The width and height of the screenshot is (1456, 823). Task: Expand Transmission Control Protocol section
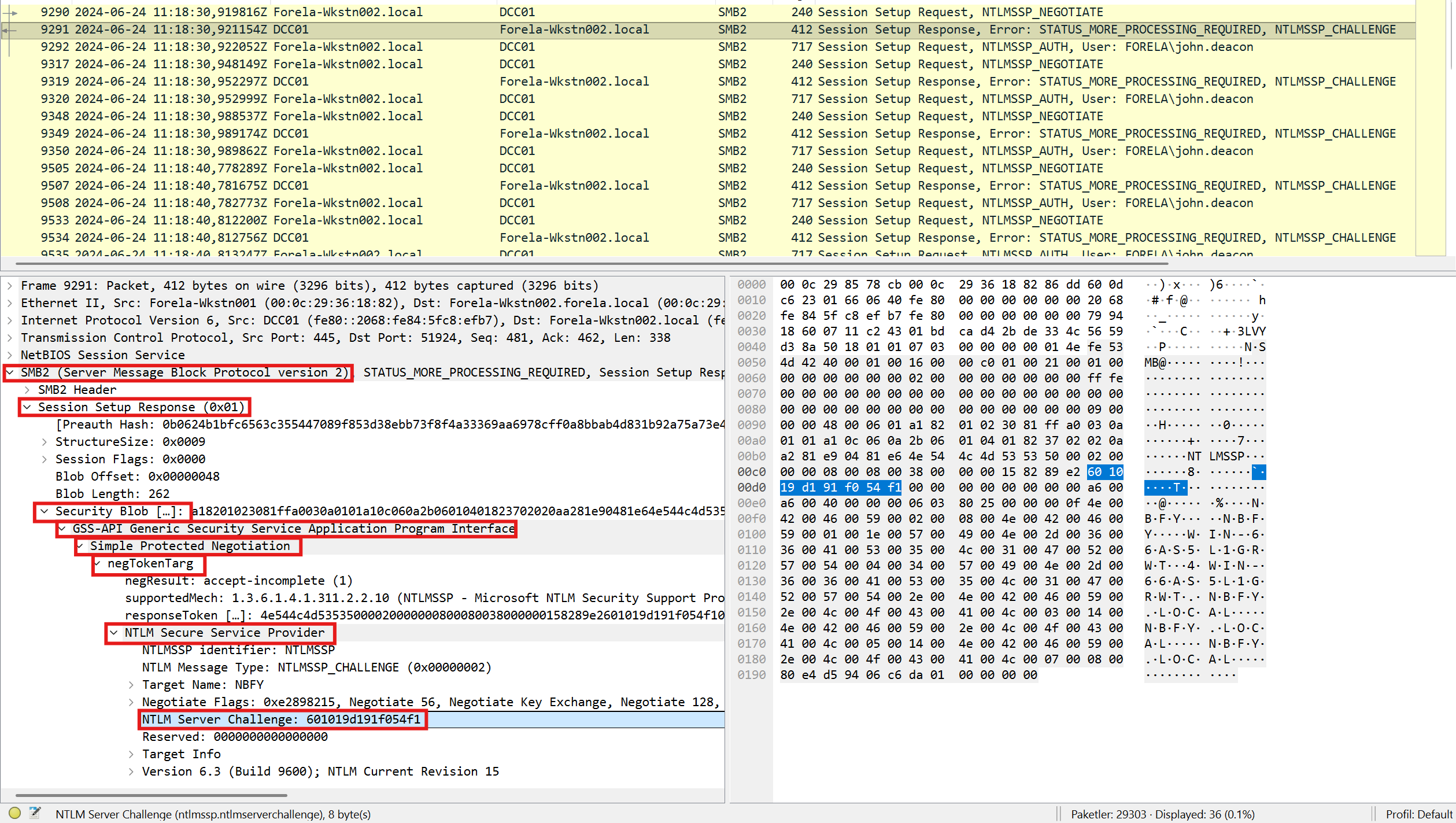(10, 338)
